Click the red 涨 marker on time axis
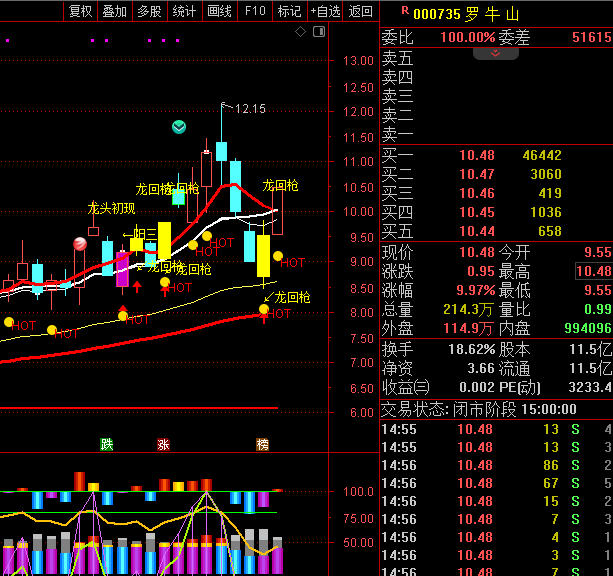Viewport: 613px width, 576px height. pyautogui.click(x=163, y=444)
